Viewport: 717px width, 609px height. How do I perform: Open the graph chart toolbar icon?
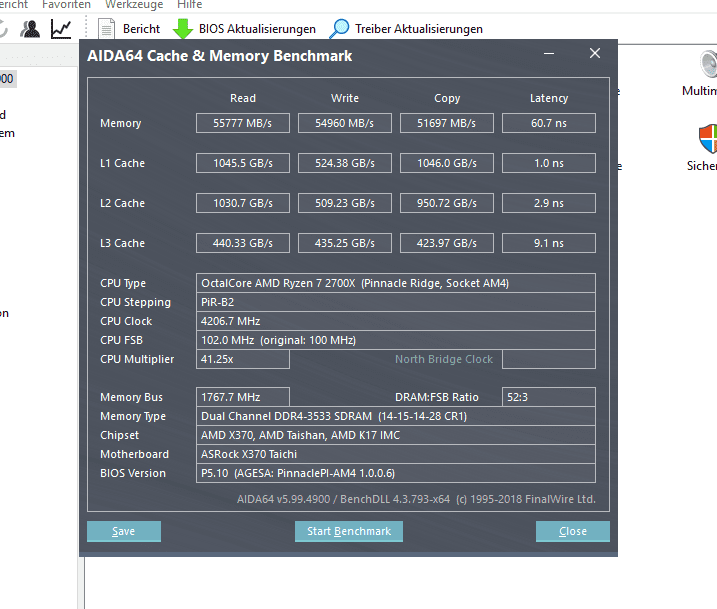61,29
